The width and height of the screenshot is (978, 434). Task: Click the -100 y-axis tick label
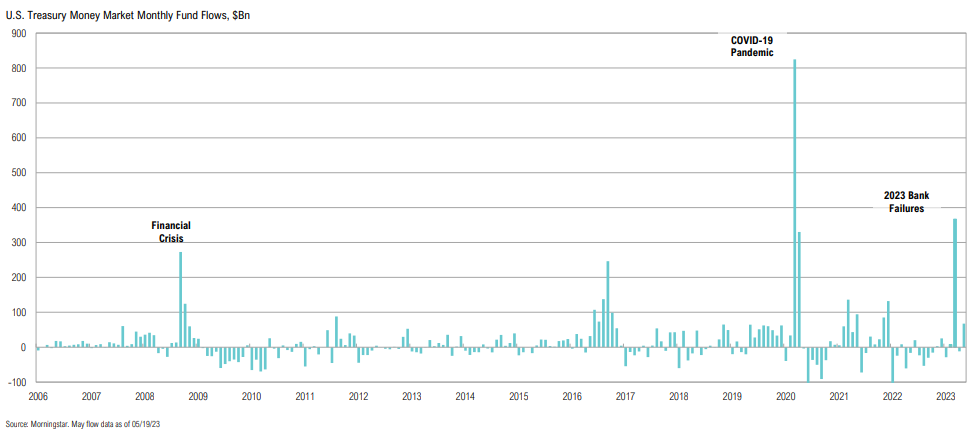[16, 382]
